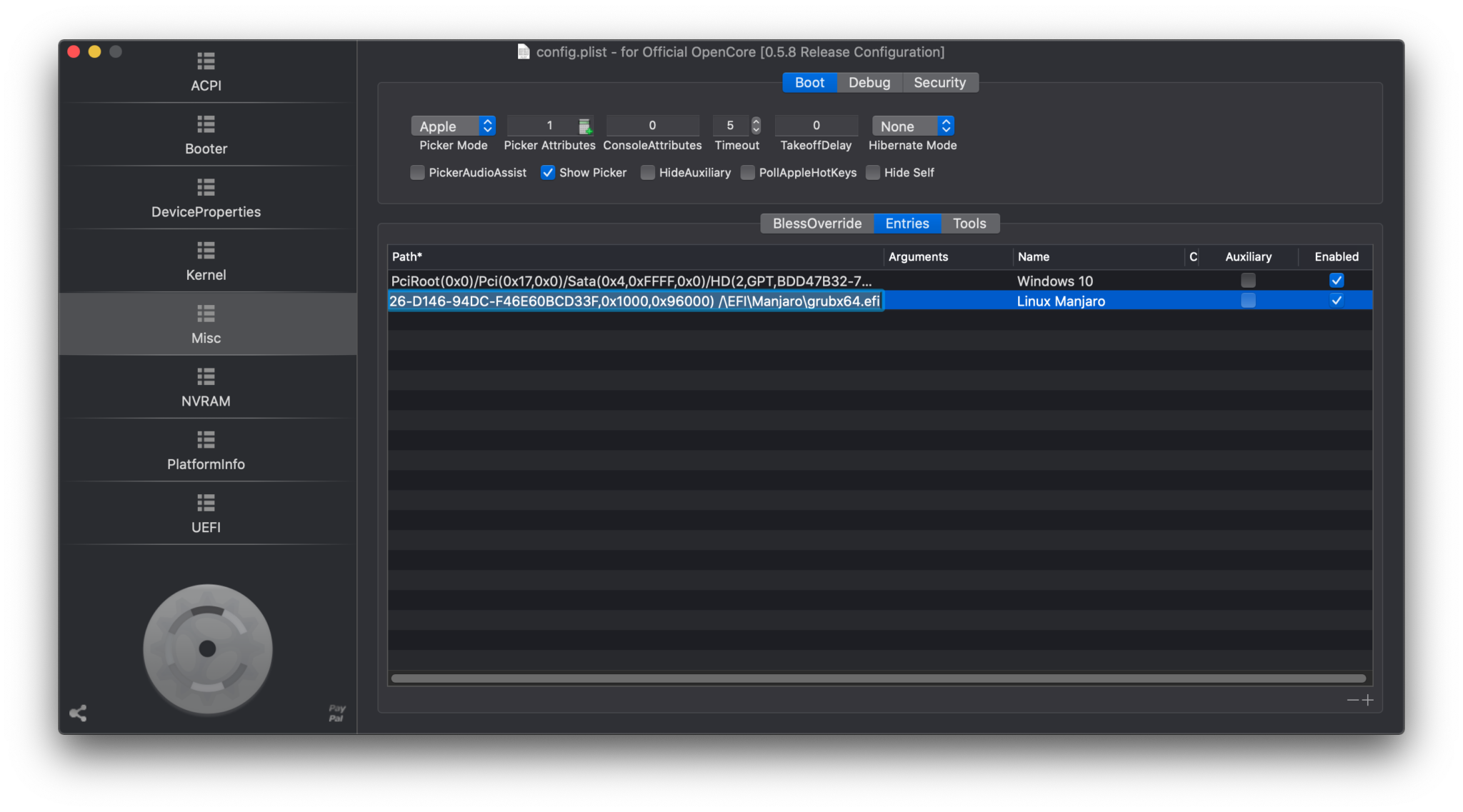
Task: Disable the Show Picker checkbox
Action: [x=548, y=172]
